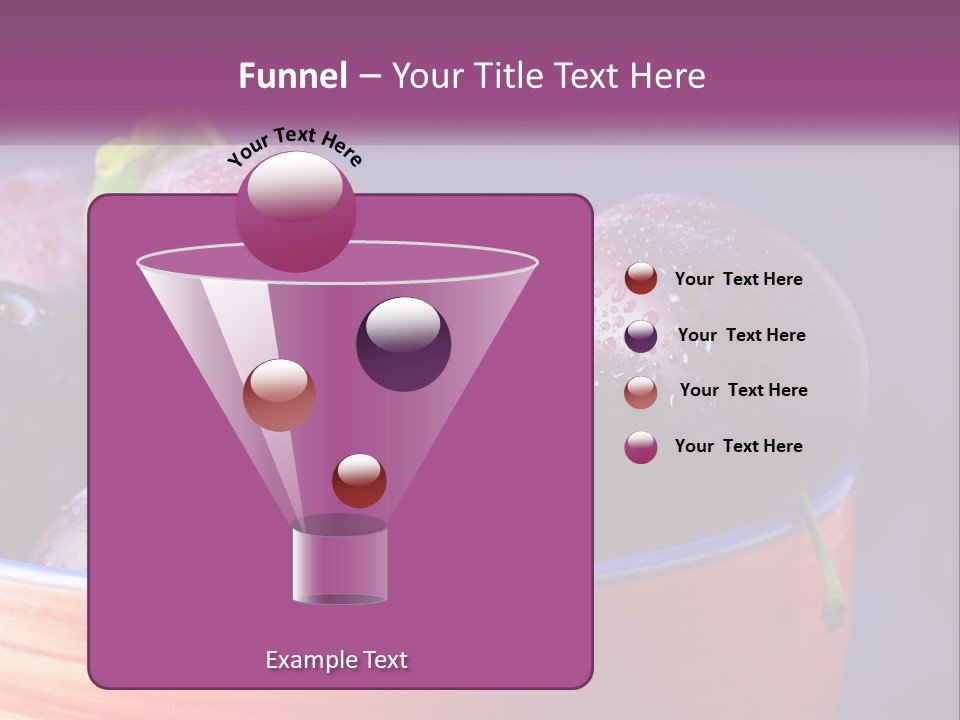Screen dimensions: 960x720
Task: Select the pink legend bullet sphere
Action: click(640, 390)
